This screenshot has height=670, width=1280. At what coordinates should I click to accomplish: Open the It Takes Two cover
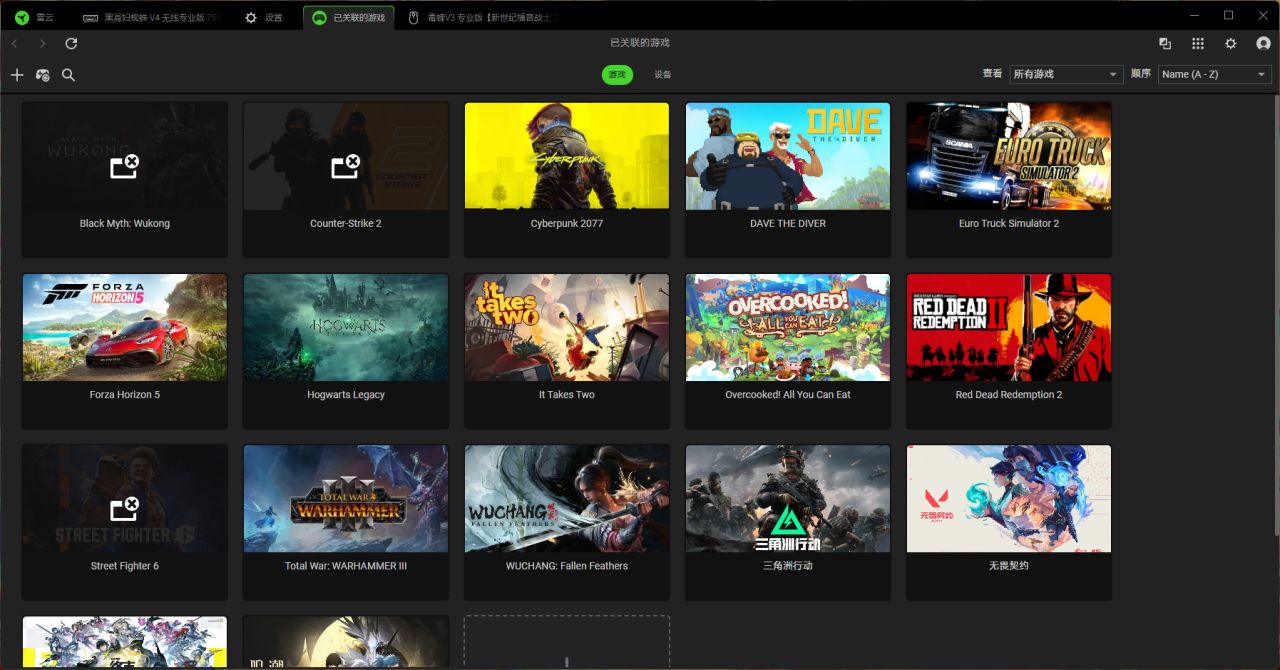click(567, 327)
